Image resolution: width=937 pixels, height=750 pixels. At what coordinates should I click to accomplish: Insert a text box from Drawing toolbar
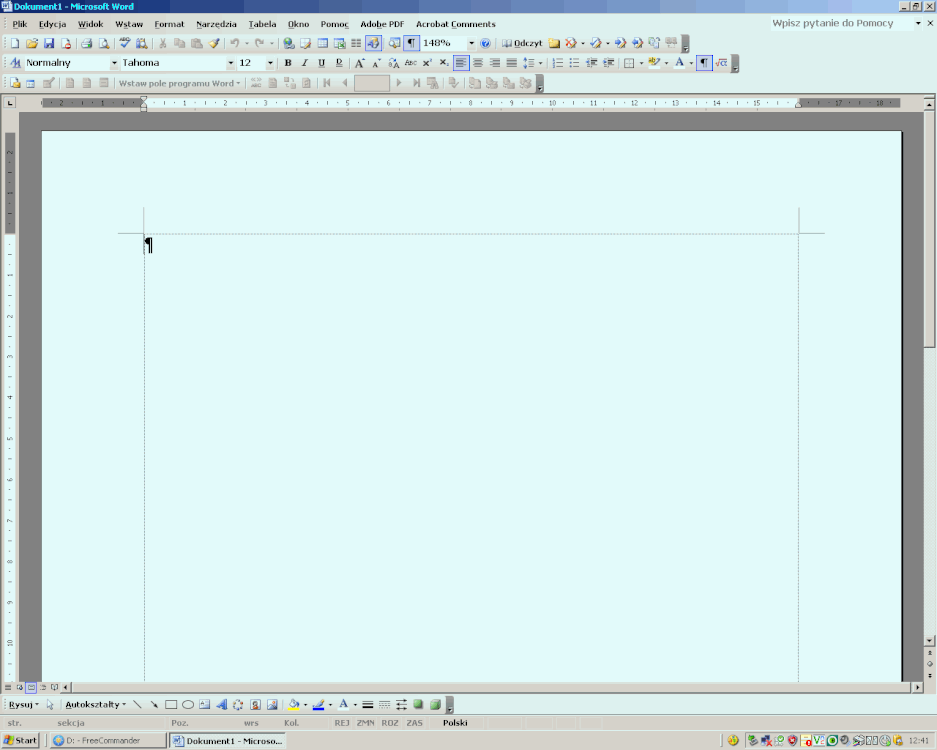pyautogui.click(x=204, y=705)
